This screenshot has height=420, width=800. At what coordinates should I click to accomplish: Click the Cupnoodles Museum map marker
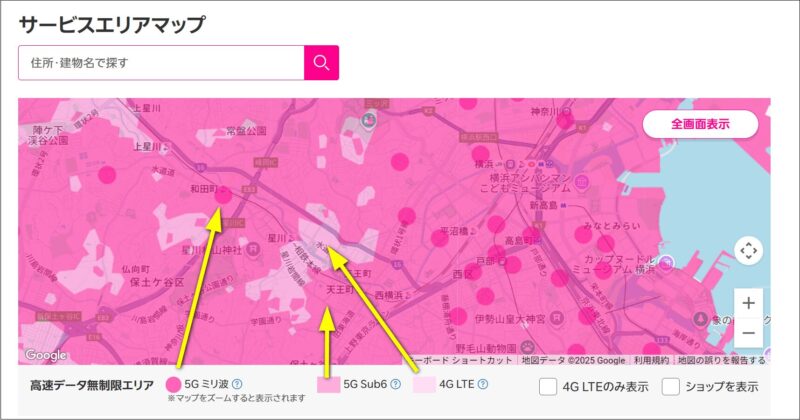pyautogui.click(x=667, y=262)
